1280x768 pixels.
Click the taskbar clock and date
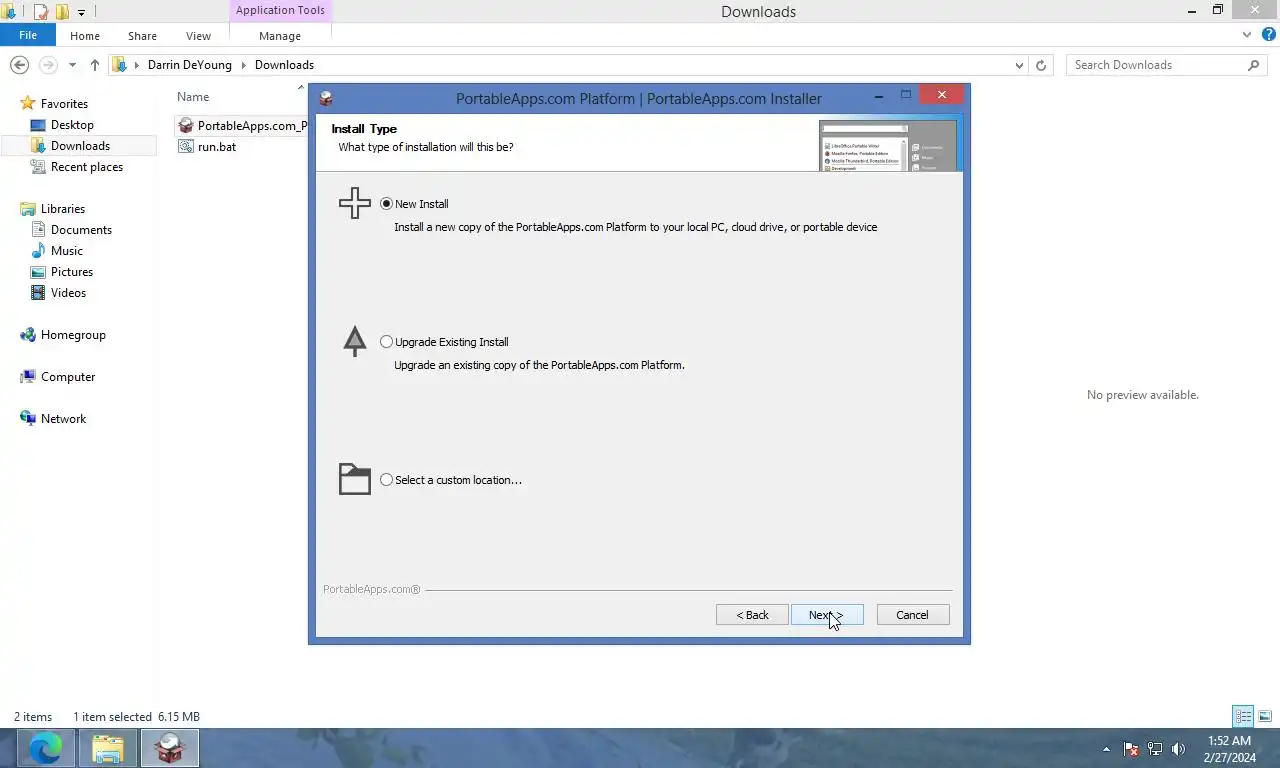click(1229, 749)
